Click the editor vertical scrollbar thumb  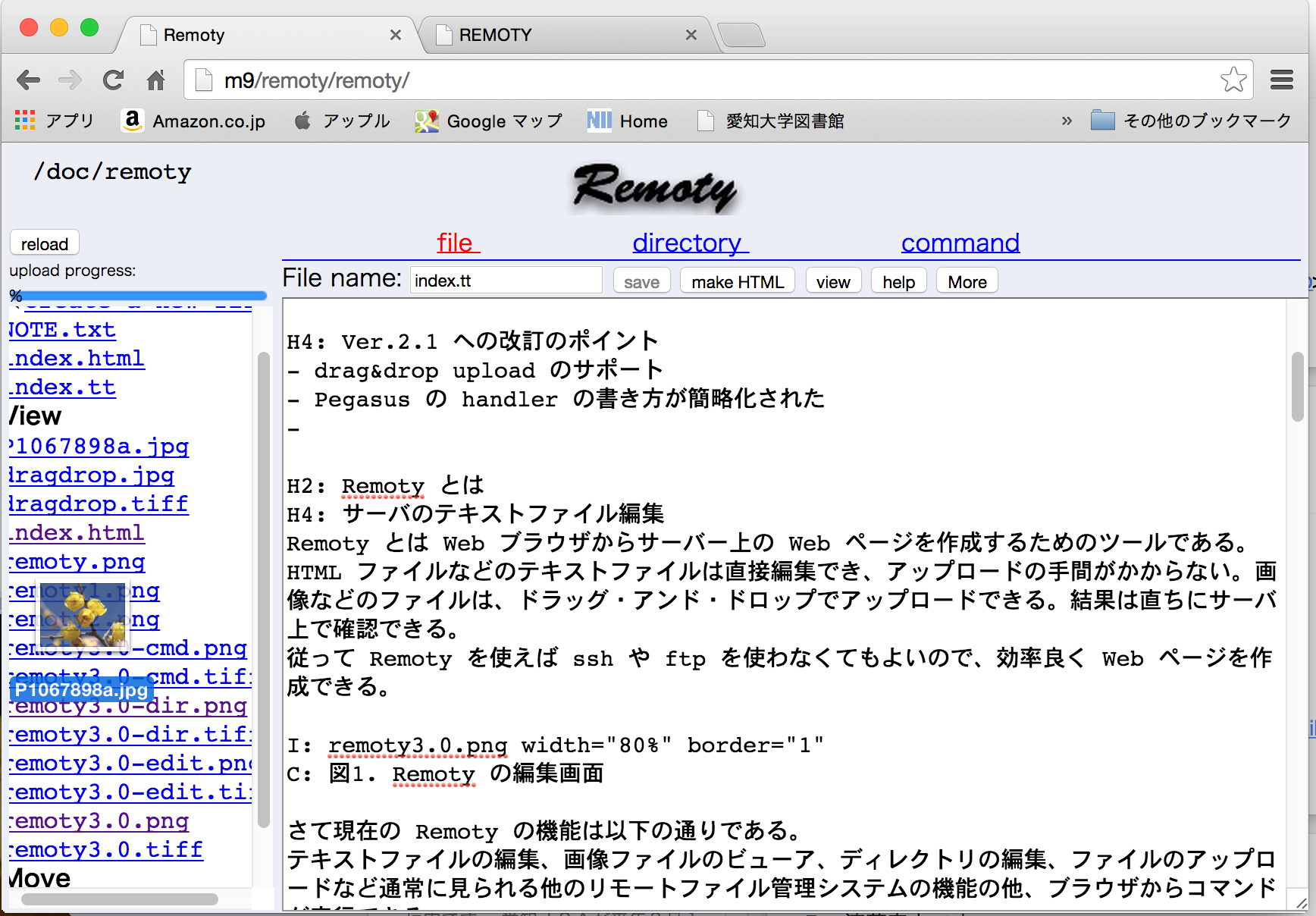point(1297,387)
